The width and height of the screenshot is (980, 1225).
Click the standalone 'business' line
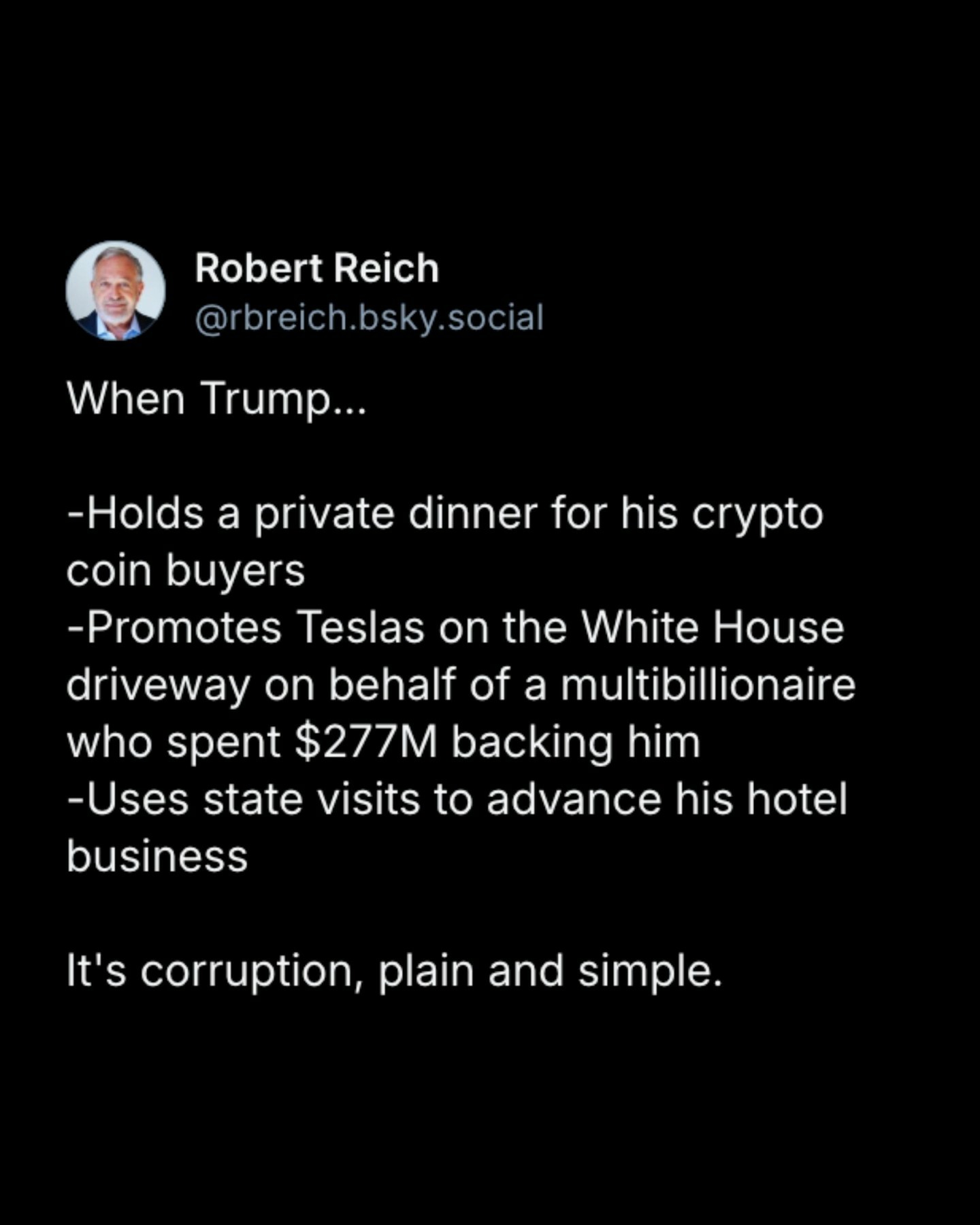157,856
